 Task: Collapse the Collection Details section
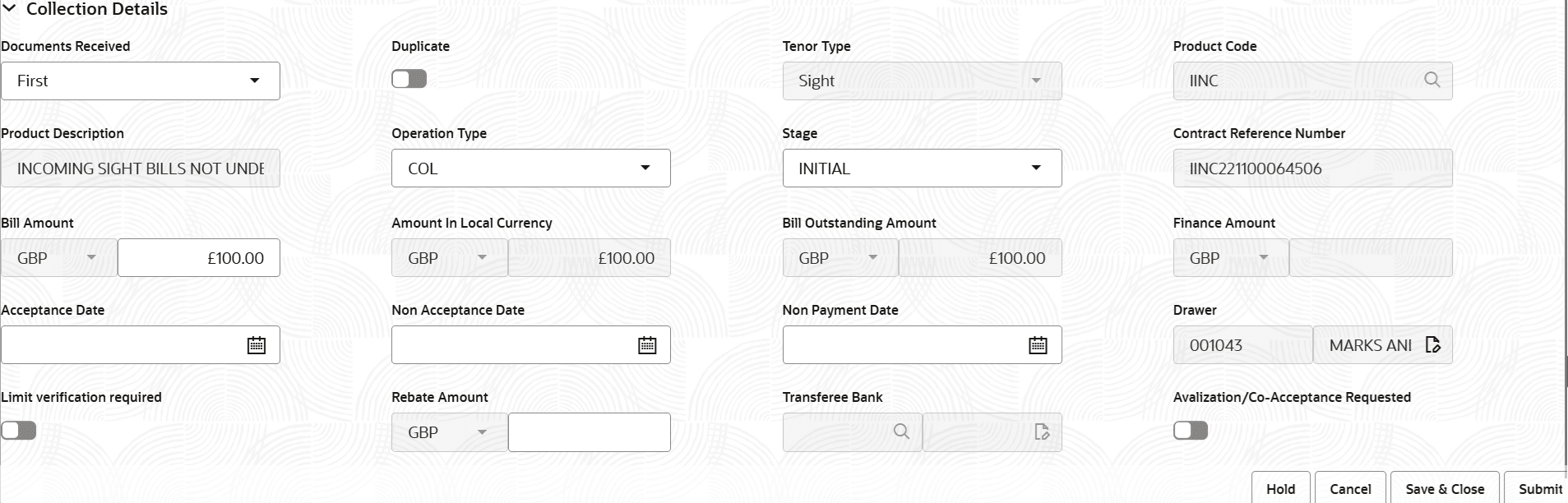click(12, 8)
